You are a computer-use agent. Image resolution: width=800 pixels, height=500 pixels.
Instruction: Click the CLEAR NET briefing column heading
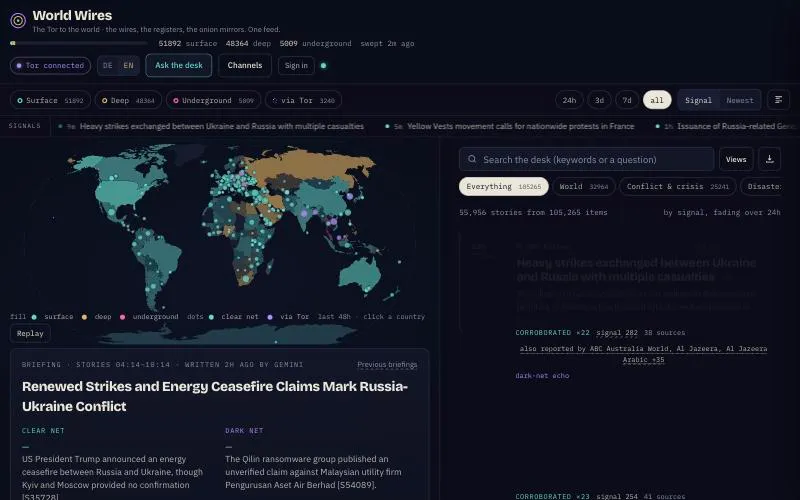click(x=43, y=431)
